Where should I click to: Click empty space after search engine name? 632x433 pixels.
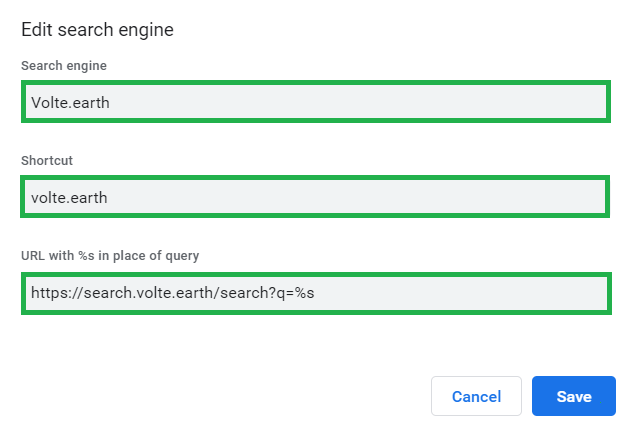[350, 102]
